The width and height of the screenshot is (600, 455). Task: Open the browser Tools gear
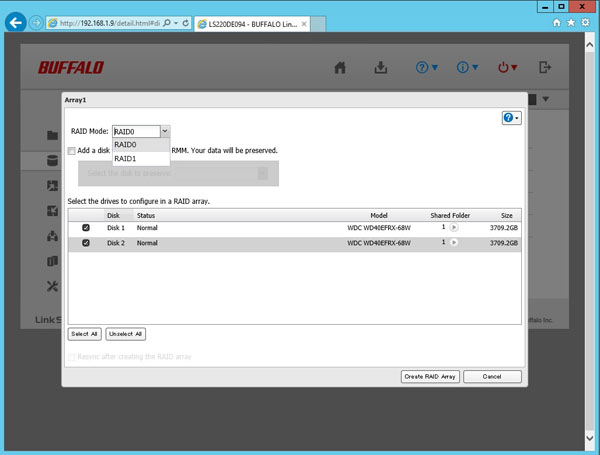pyautogui.click(x=585, y=23)
